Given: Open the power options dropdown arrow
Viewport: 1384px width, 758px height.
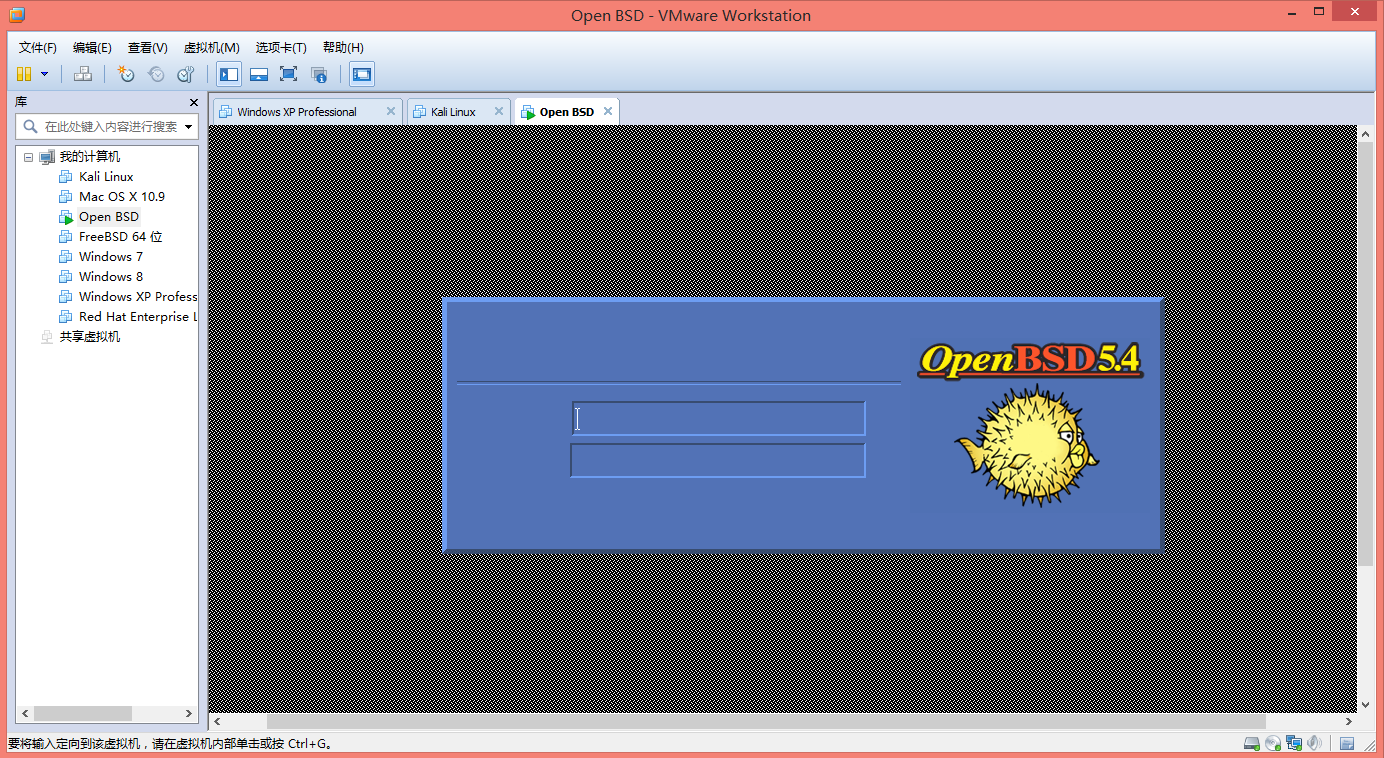Looking at the screenshot, I should tap(44, 74).
